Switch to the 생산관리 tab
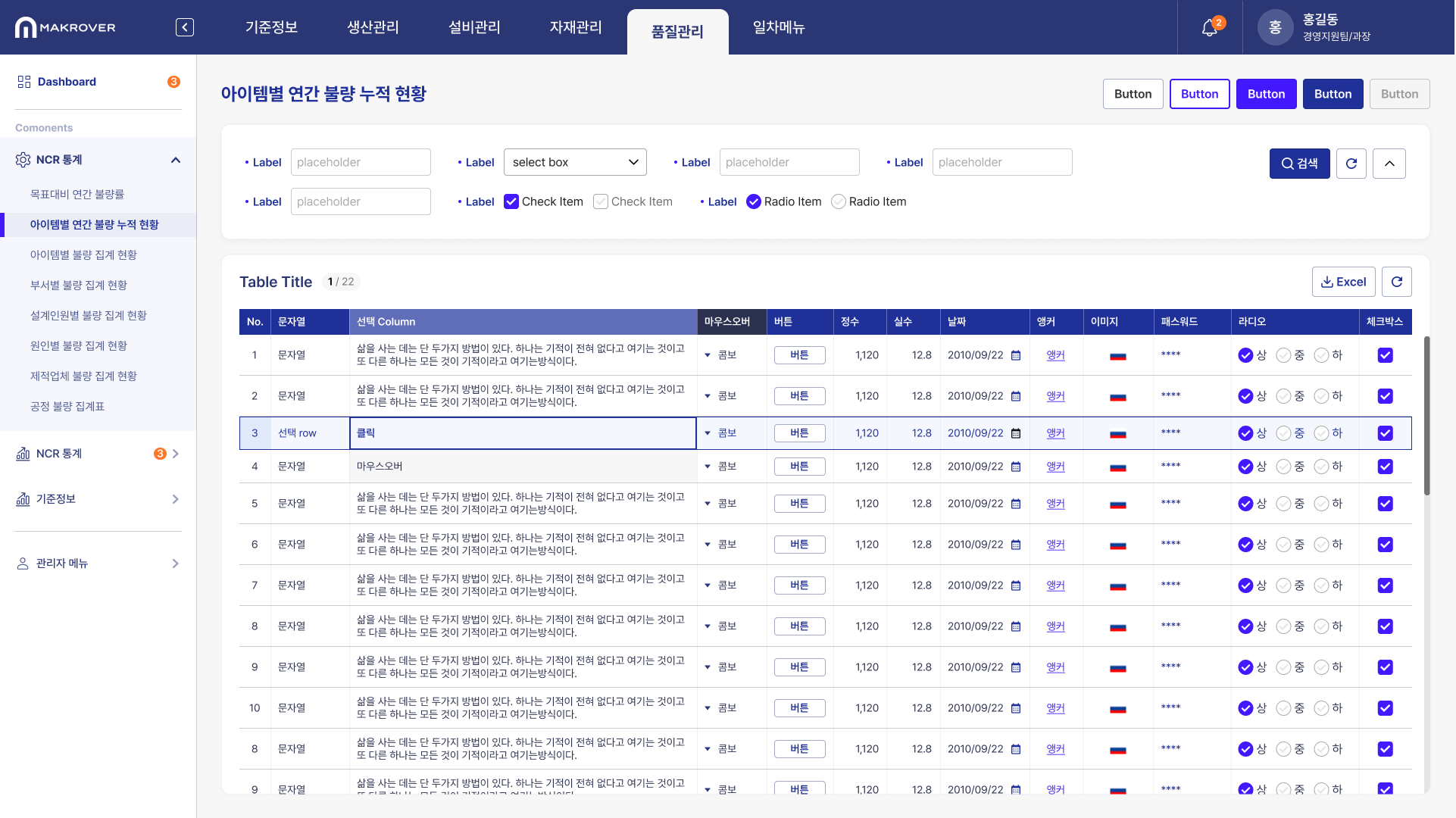 [373, 27]
